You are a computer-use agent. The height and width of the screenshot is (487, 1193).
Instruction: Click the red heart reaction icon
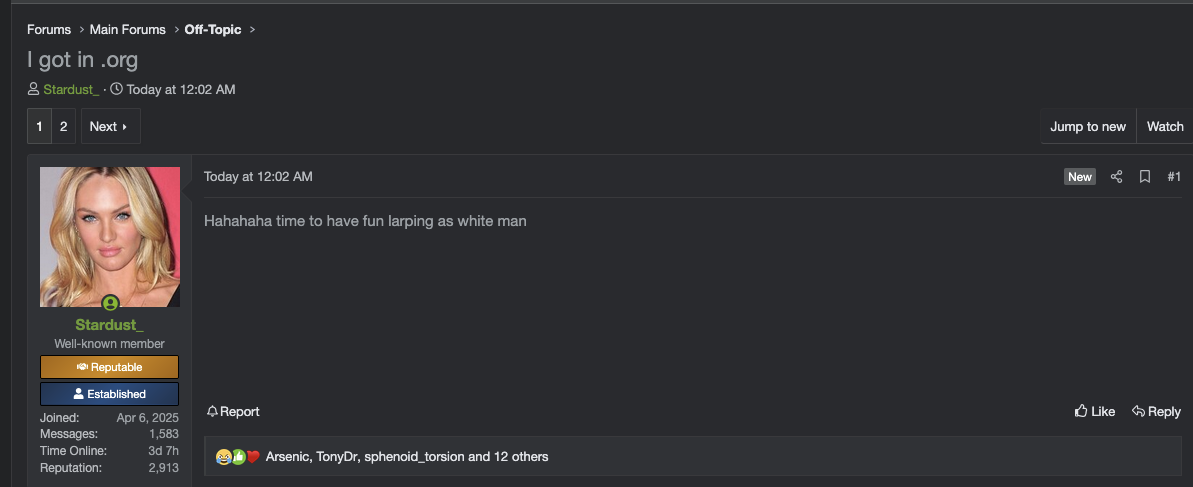pyautogui.click(x=253, y=457)
